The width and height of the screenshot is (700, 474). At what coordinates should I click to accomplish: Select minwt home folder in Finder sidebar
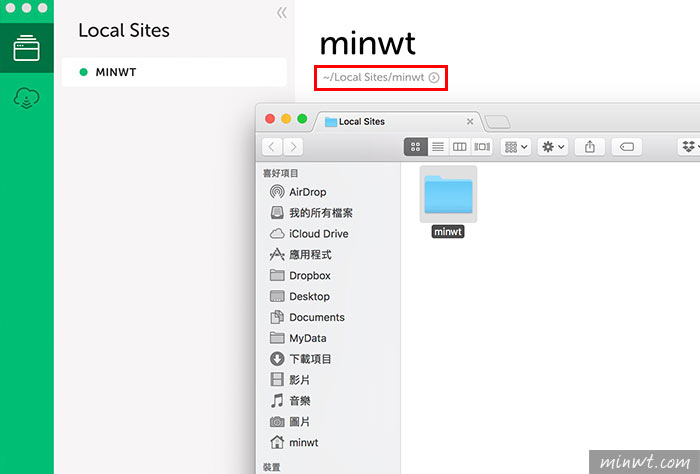(x=294, y=442)
